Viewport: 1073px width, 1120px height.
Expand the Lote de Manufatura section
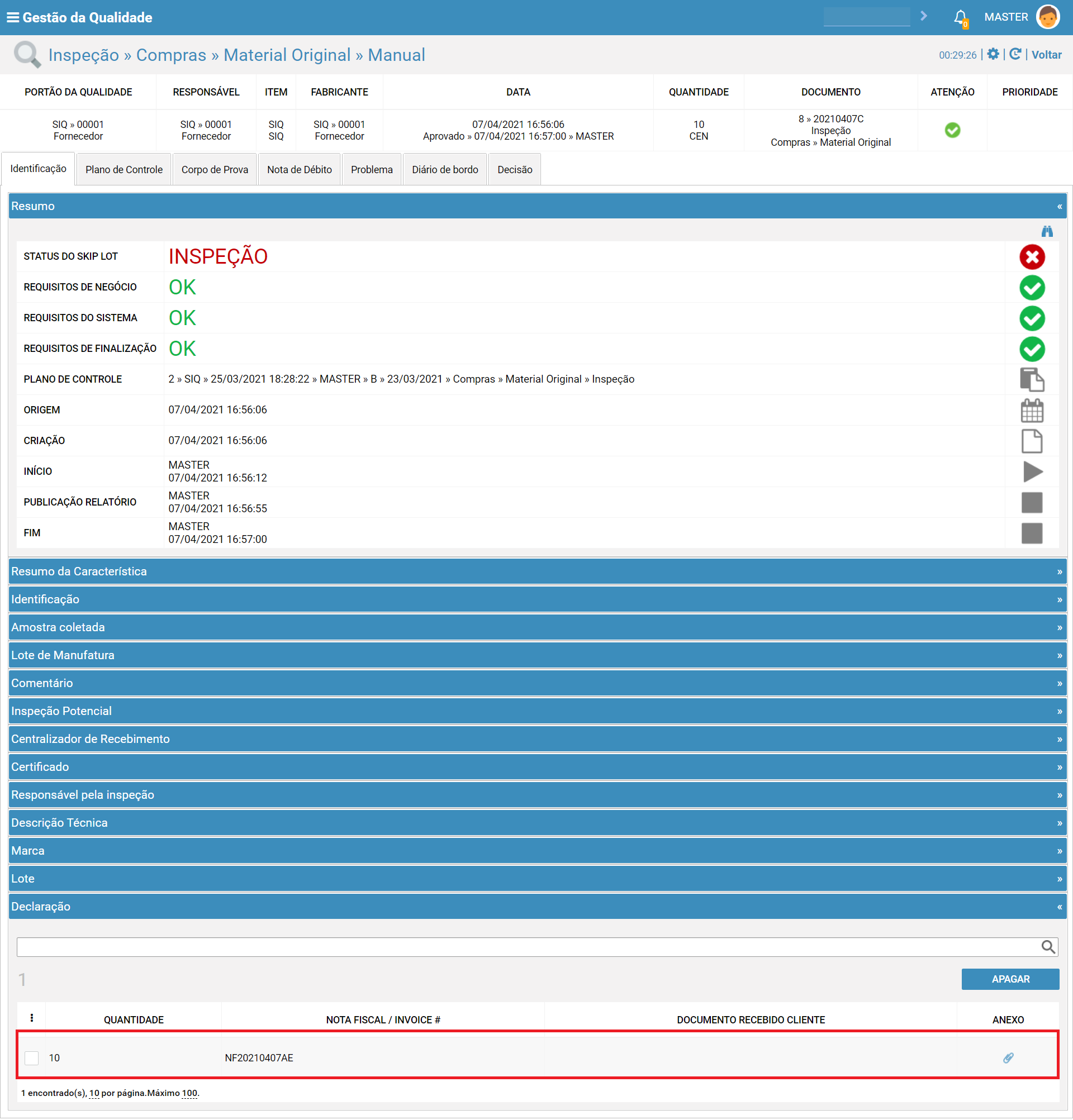click(538, 655)
